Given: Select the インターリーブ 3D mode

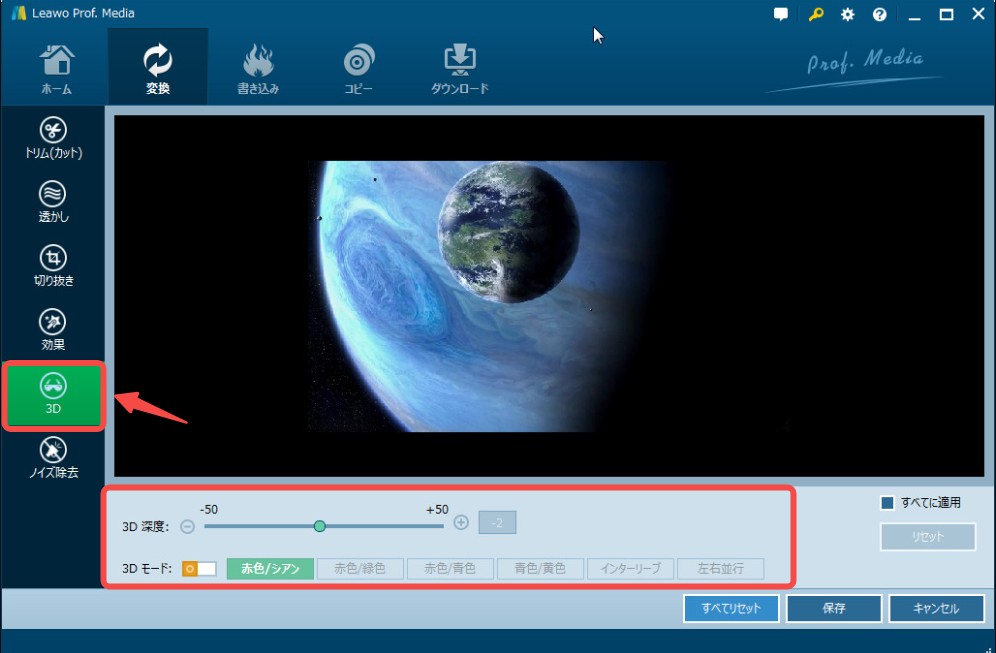Looking at the screenshot, I should (631, 569).
